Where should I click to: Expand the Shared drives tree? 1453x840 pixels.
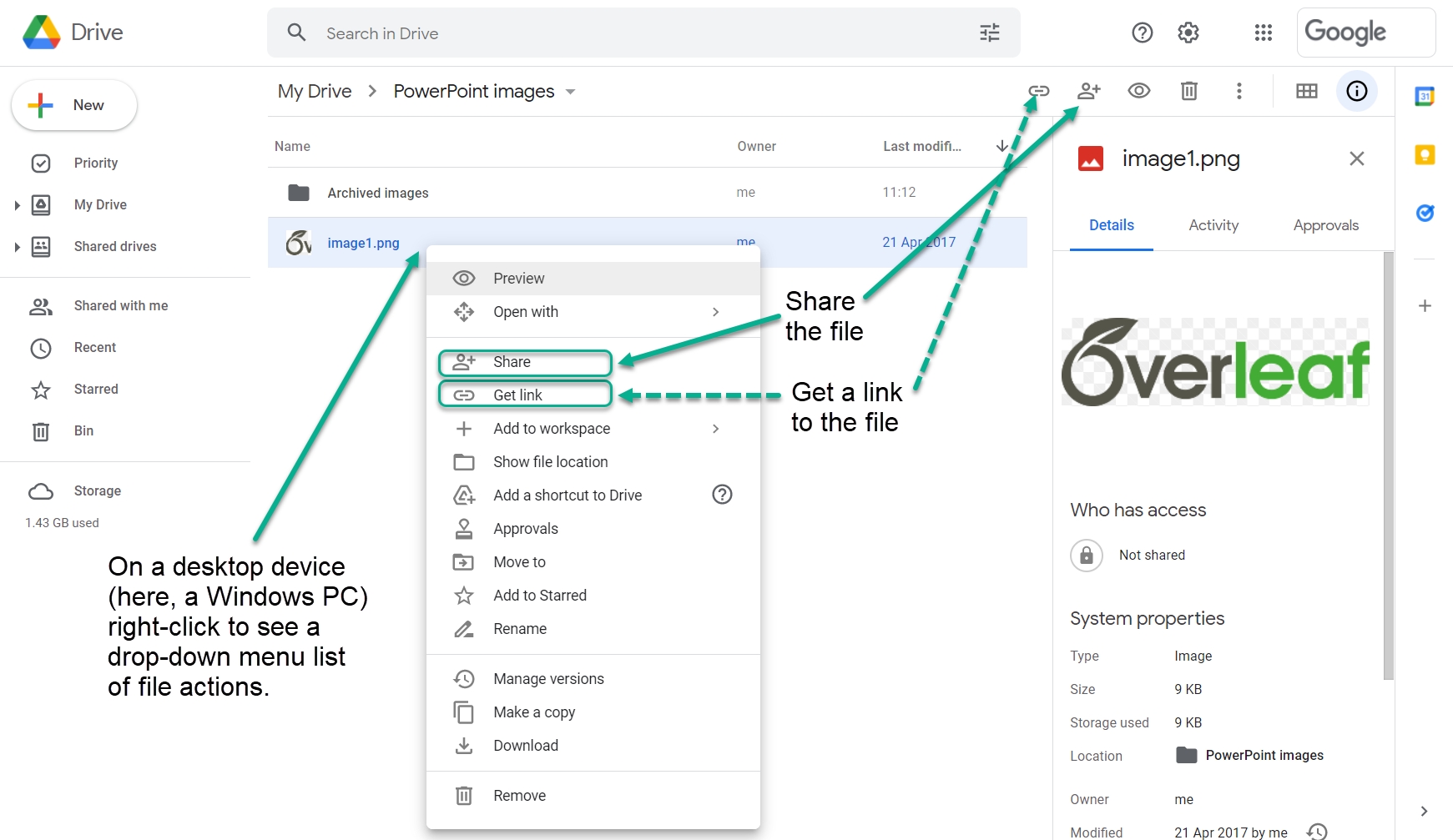(17, 247)
